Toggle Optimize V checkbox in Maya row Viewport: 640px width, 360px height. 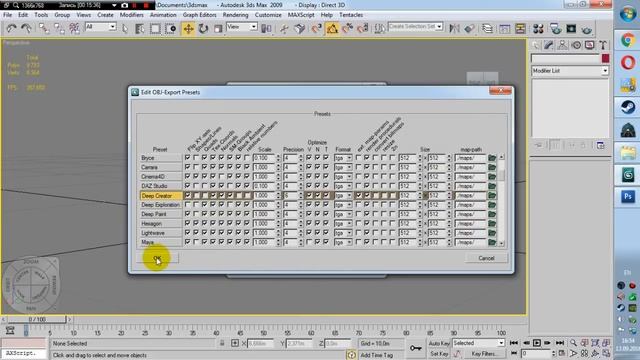(309, 242)
